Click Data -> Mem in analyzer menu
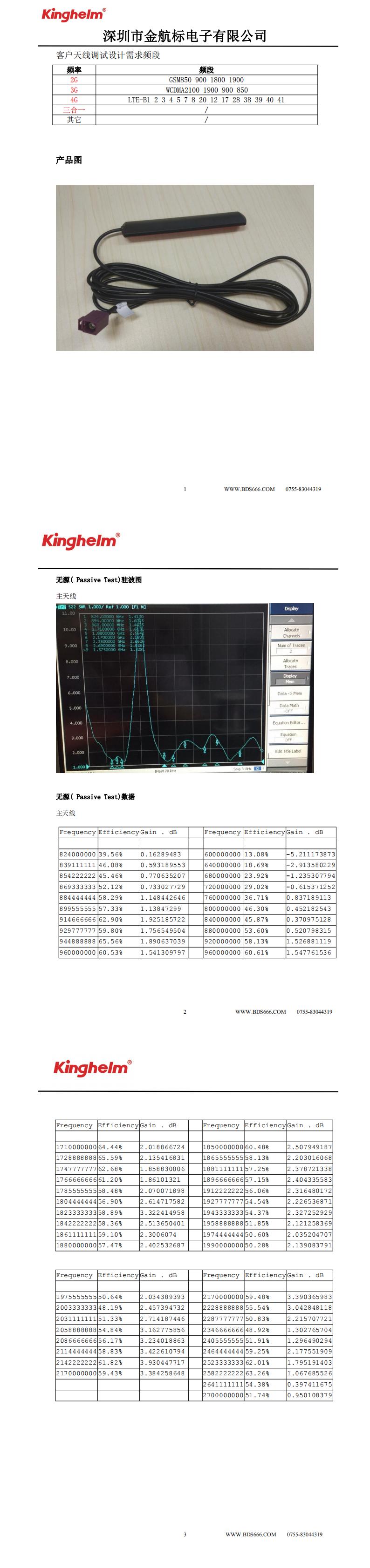 289,693
